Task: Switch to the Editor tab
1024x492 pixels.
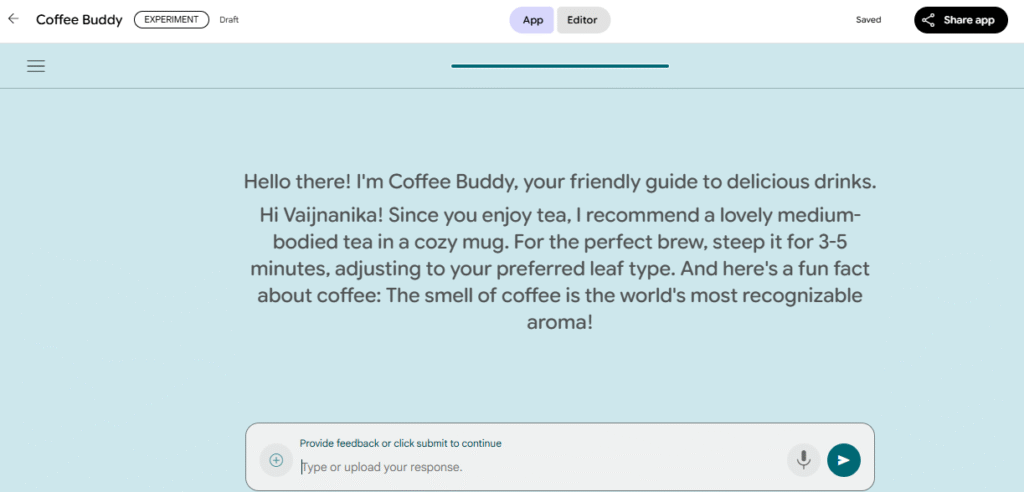Action: tap(583, 20)
